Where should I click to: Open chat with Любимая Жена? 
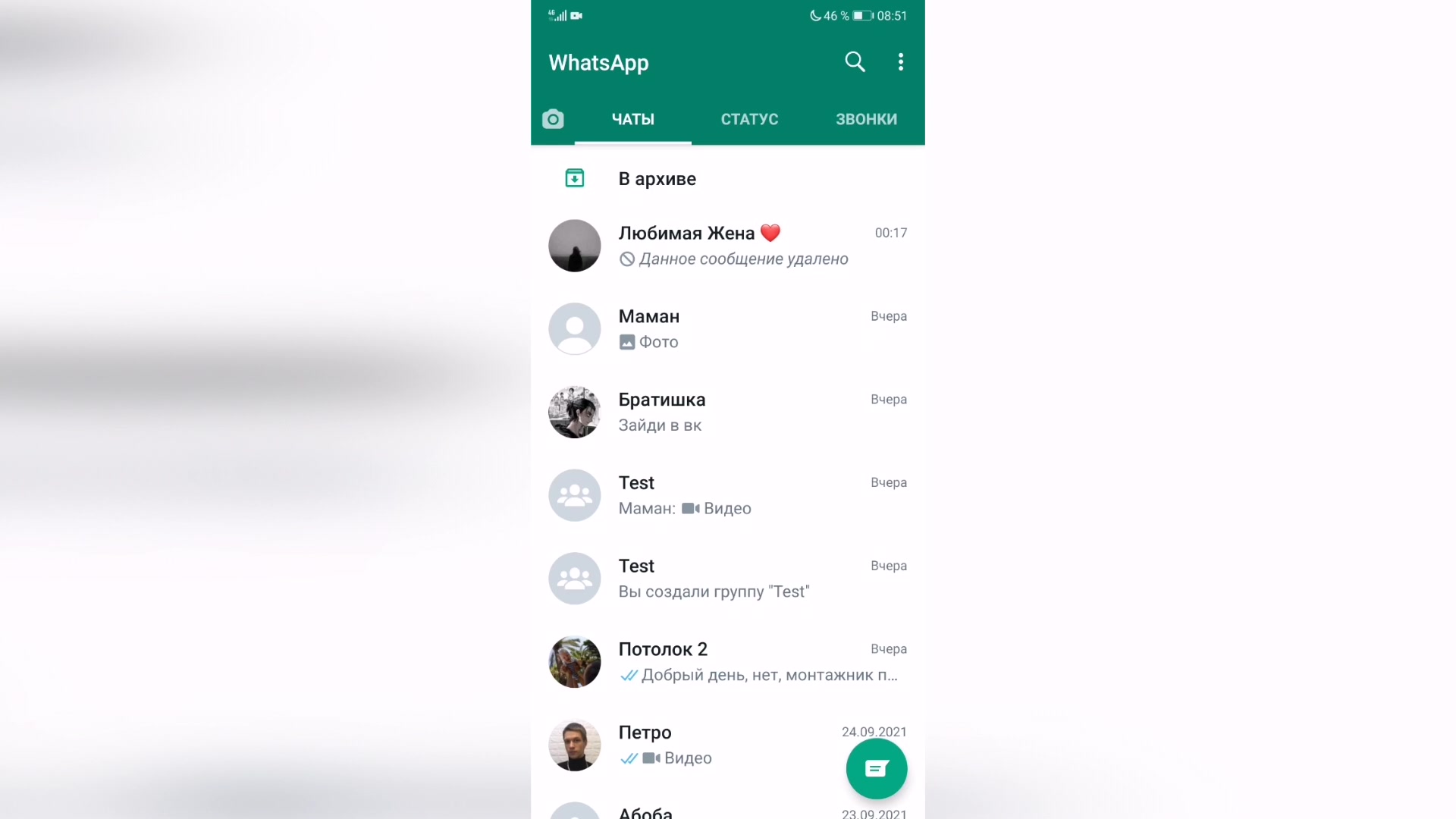[728, 245]
